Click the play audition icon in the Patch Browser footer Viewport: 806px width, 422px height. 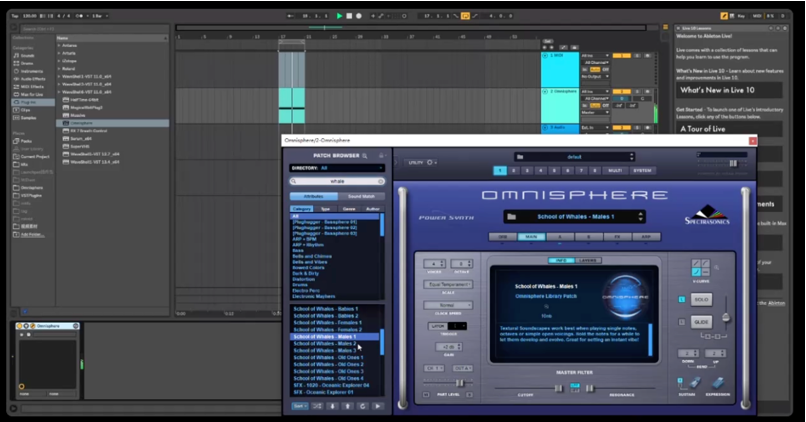378,406
